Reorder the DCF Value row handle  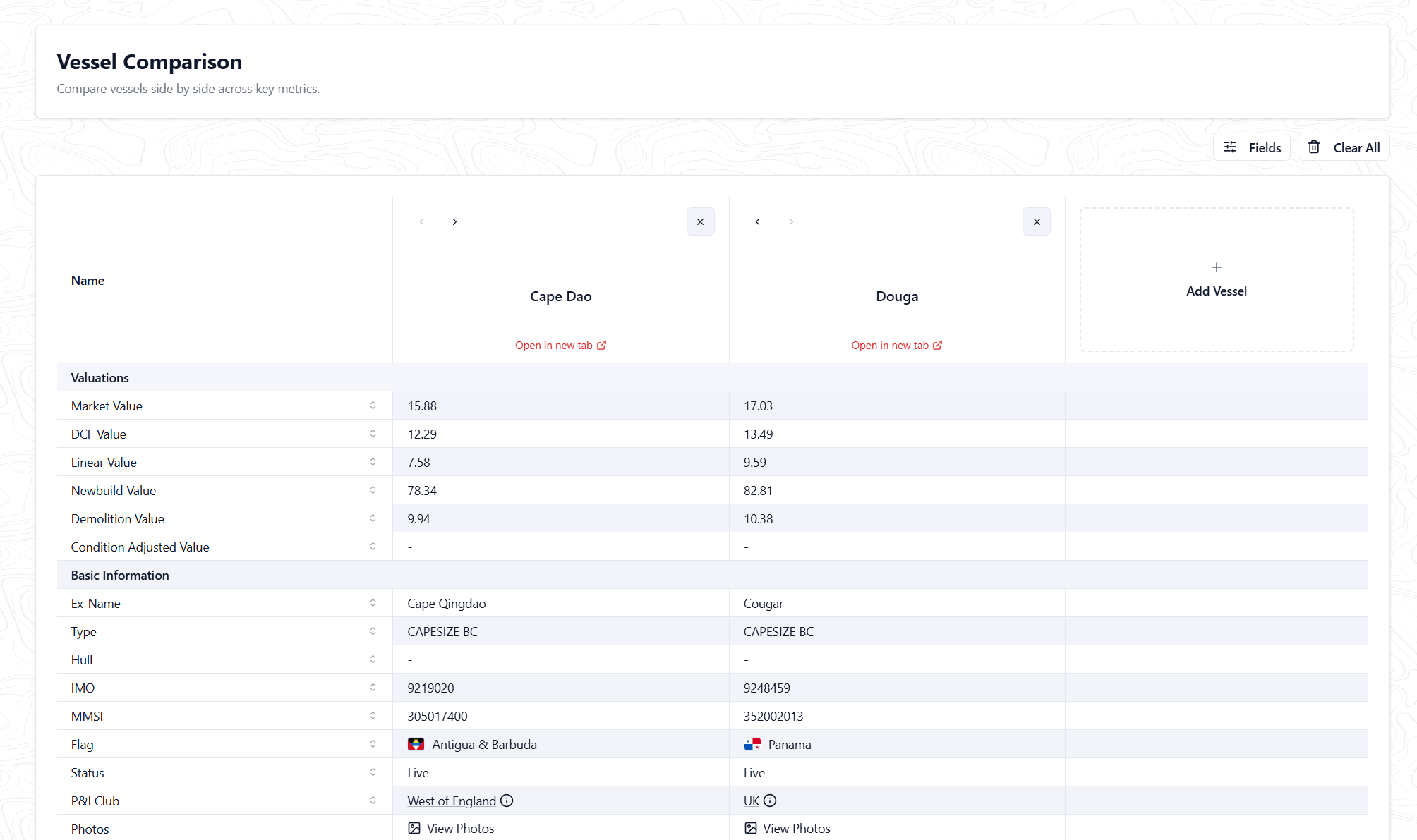coord(373,434)
